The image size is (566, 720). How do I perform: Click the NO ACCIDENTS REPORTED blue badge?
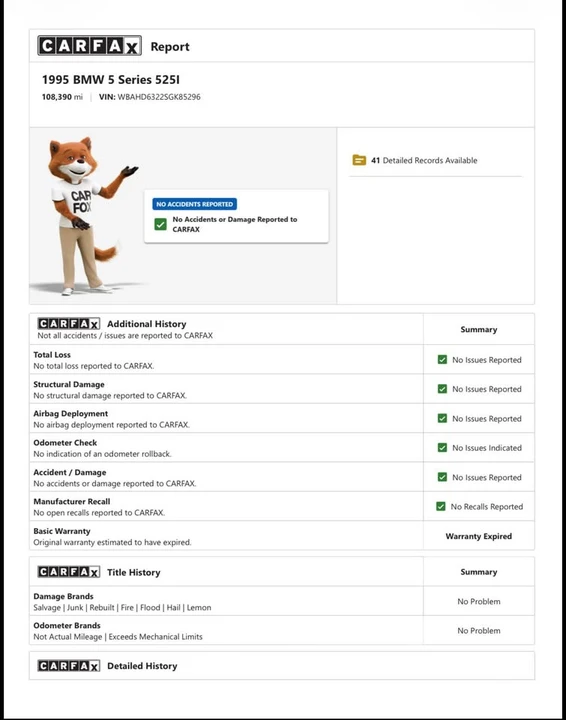(x=195, y=204)
